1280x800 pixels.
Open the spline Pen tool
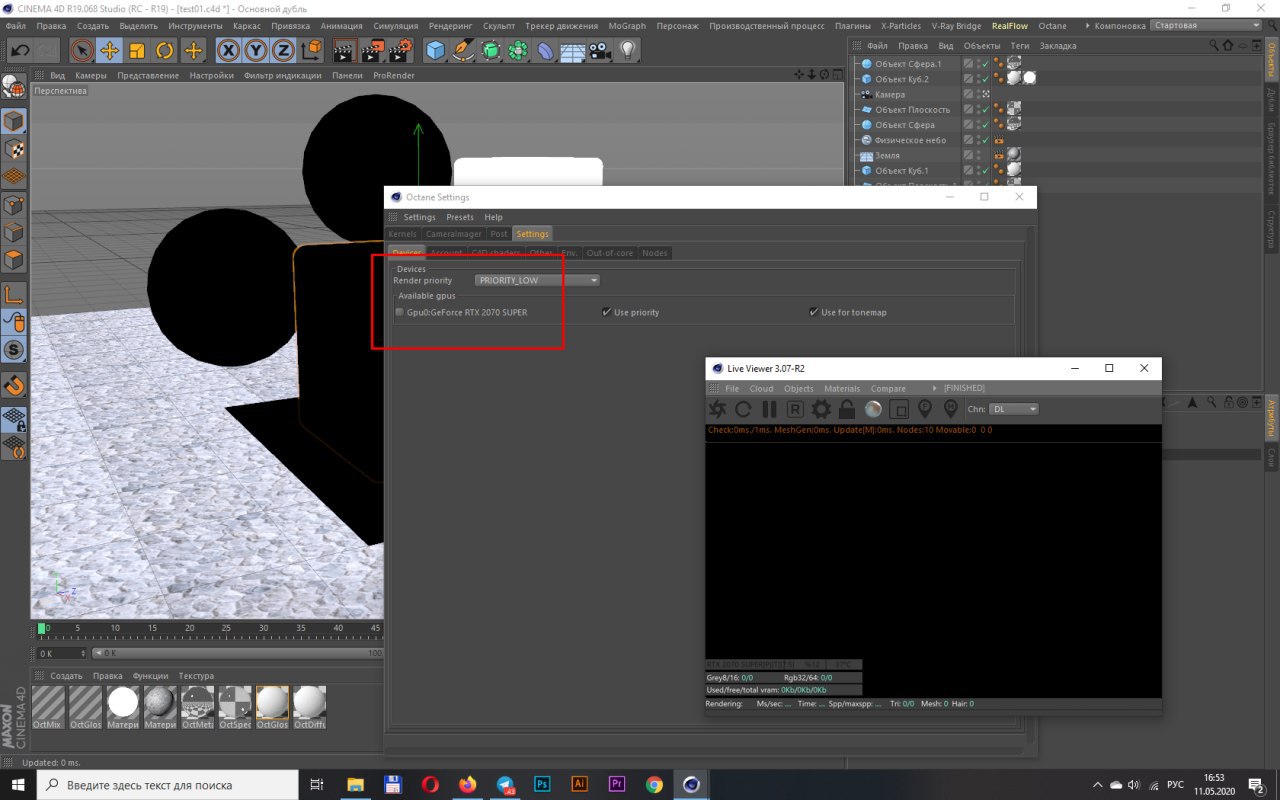[462, 49]
